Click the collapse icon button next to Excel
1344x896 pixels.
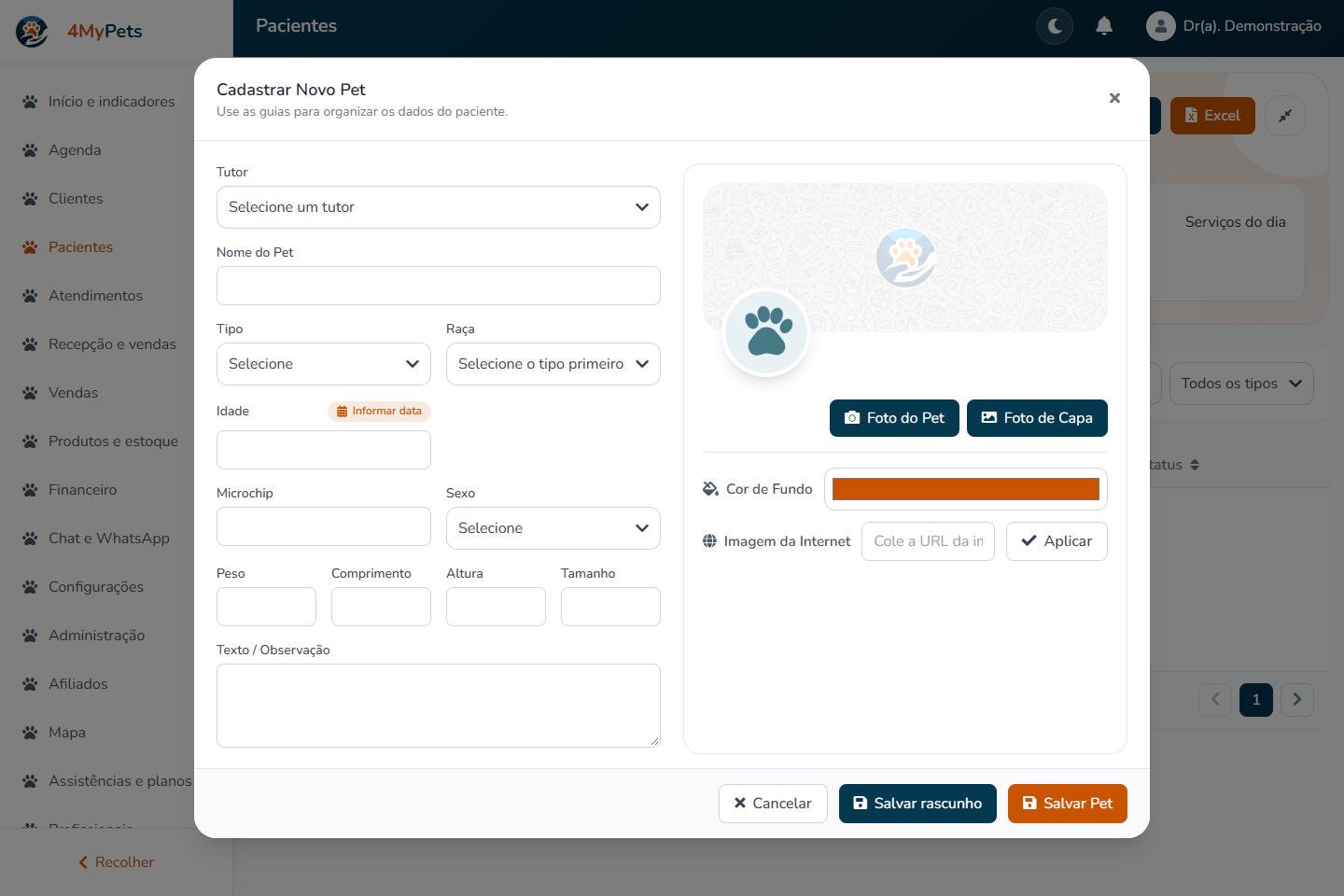[1285, 116]
